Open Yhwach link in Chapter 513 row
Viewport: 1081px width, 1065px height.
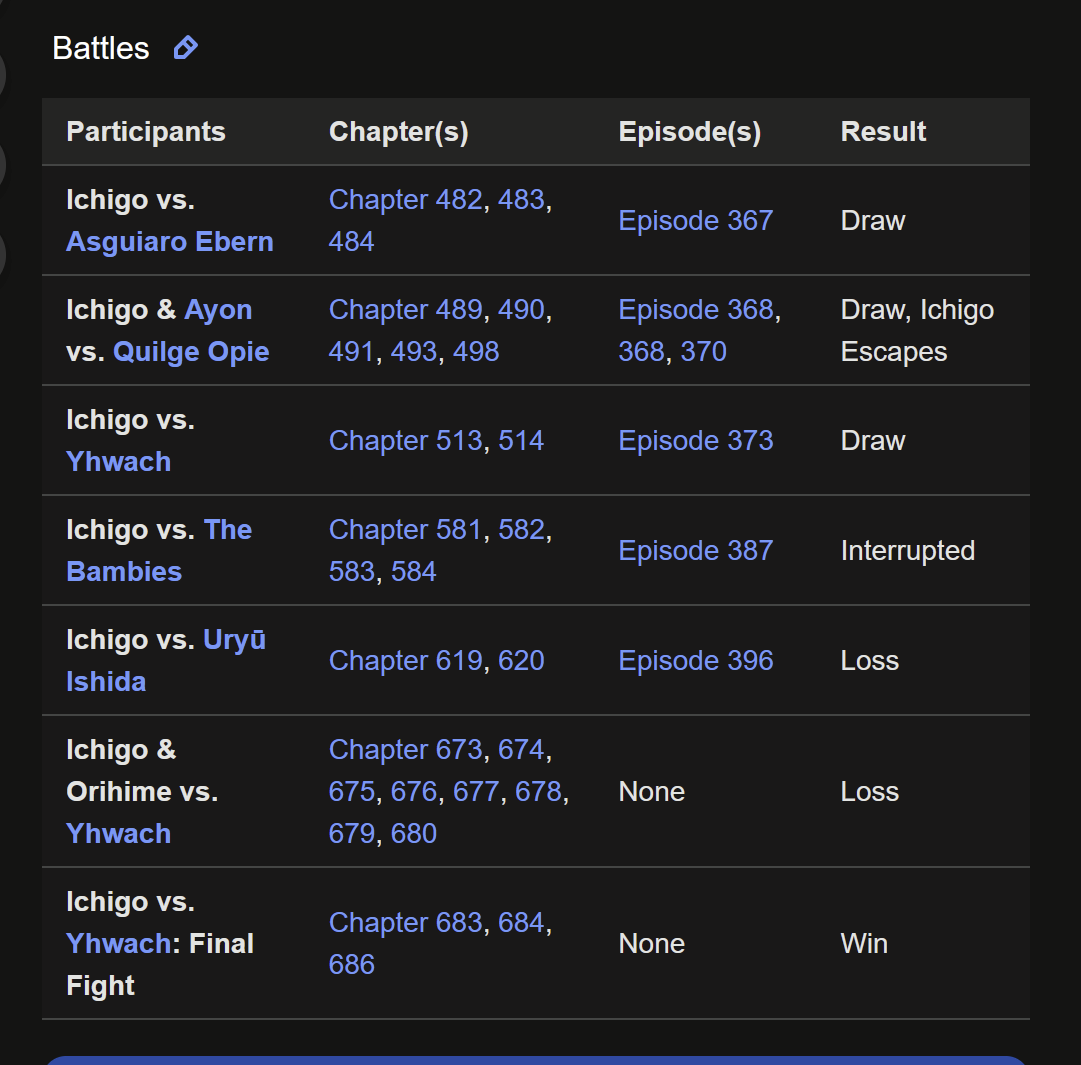(119, 462)
